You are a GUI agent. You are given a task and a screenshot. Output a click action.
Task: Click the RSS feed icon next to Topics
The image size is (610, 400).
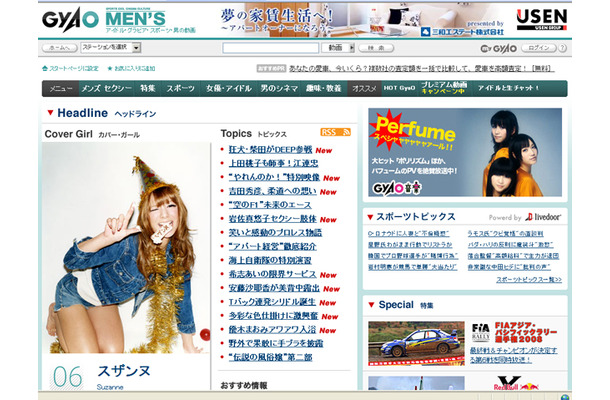pos(336,132)
